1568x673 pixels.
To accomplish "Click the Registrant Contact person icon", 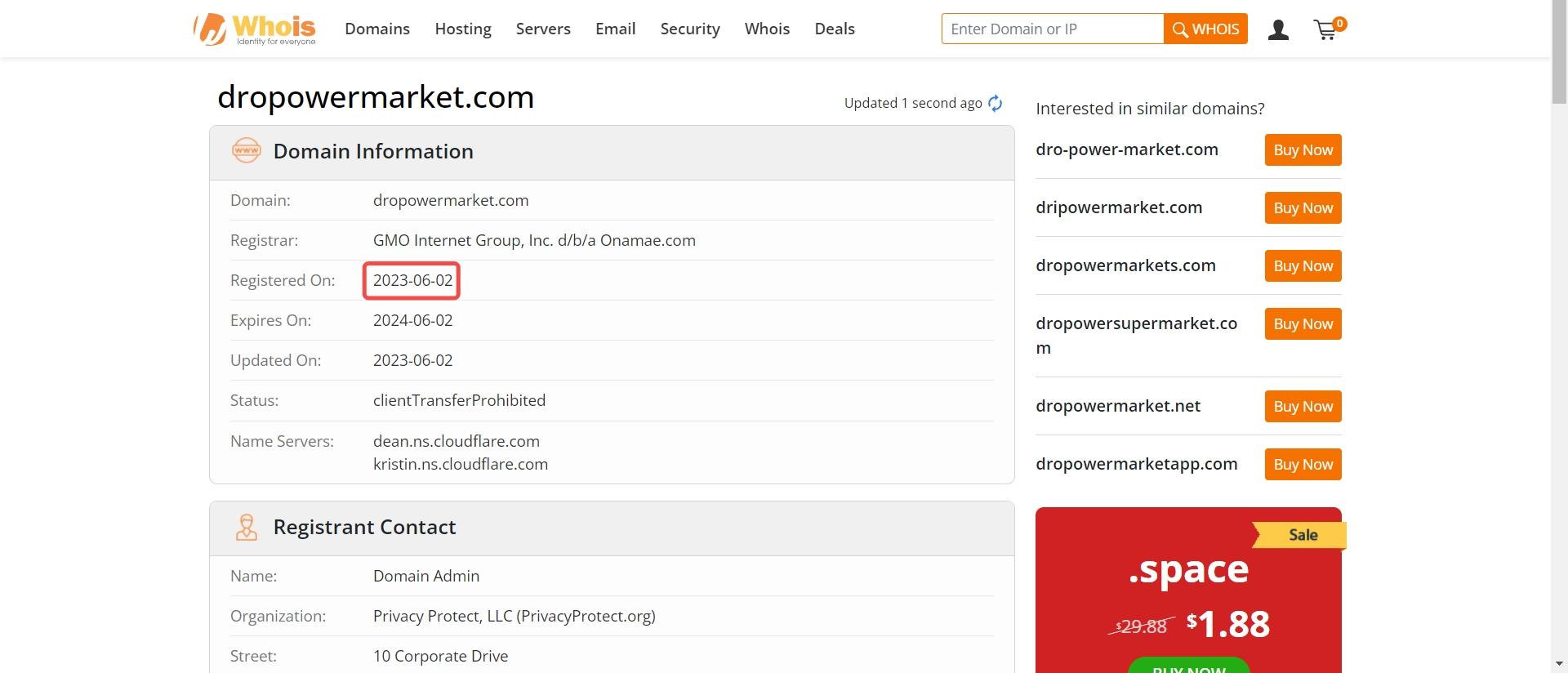I will pos(246,528).
